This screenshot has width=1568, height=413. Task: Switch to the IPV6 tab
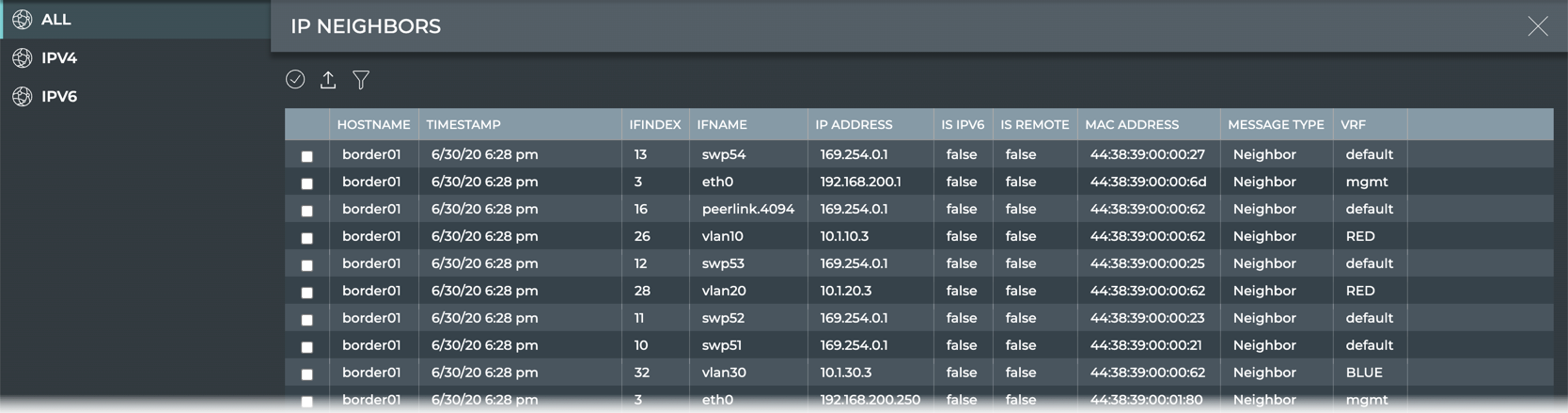[59, 97]
